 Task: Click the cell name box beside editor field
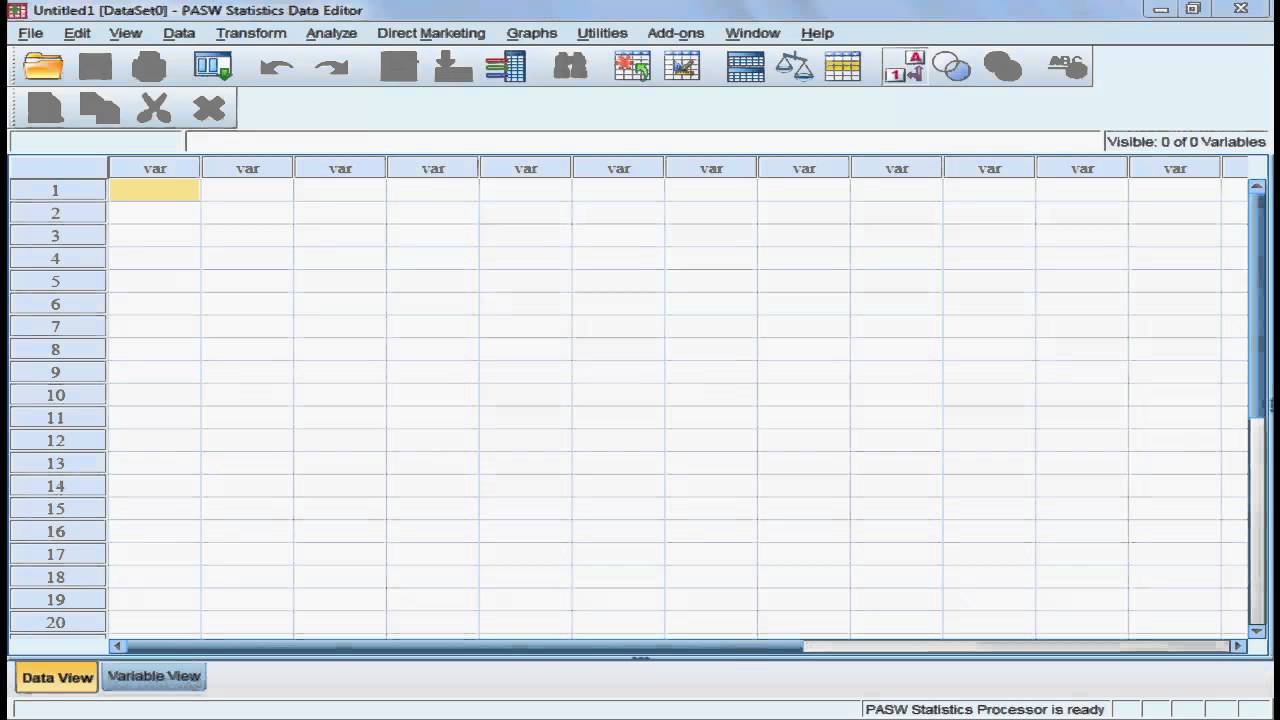(x=96, y=142)
